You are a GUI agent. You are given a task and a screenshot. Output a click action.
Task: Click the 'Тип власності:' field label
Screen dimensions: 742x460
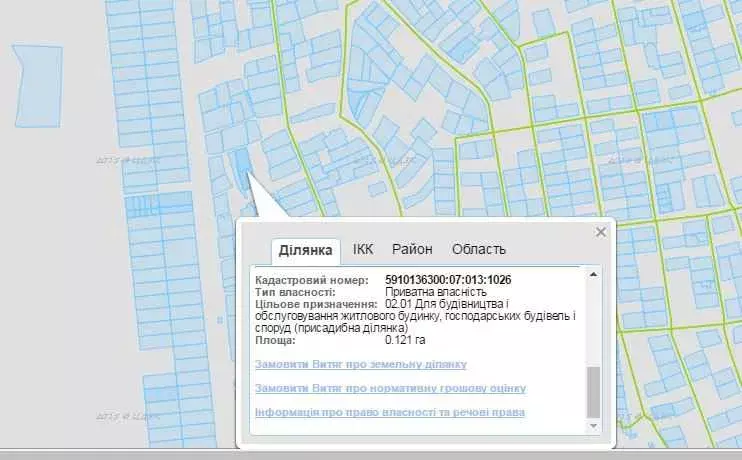point(295,292)
